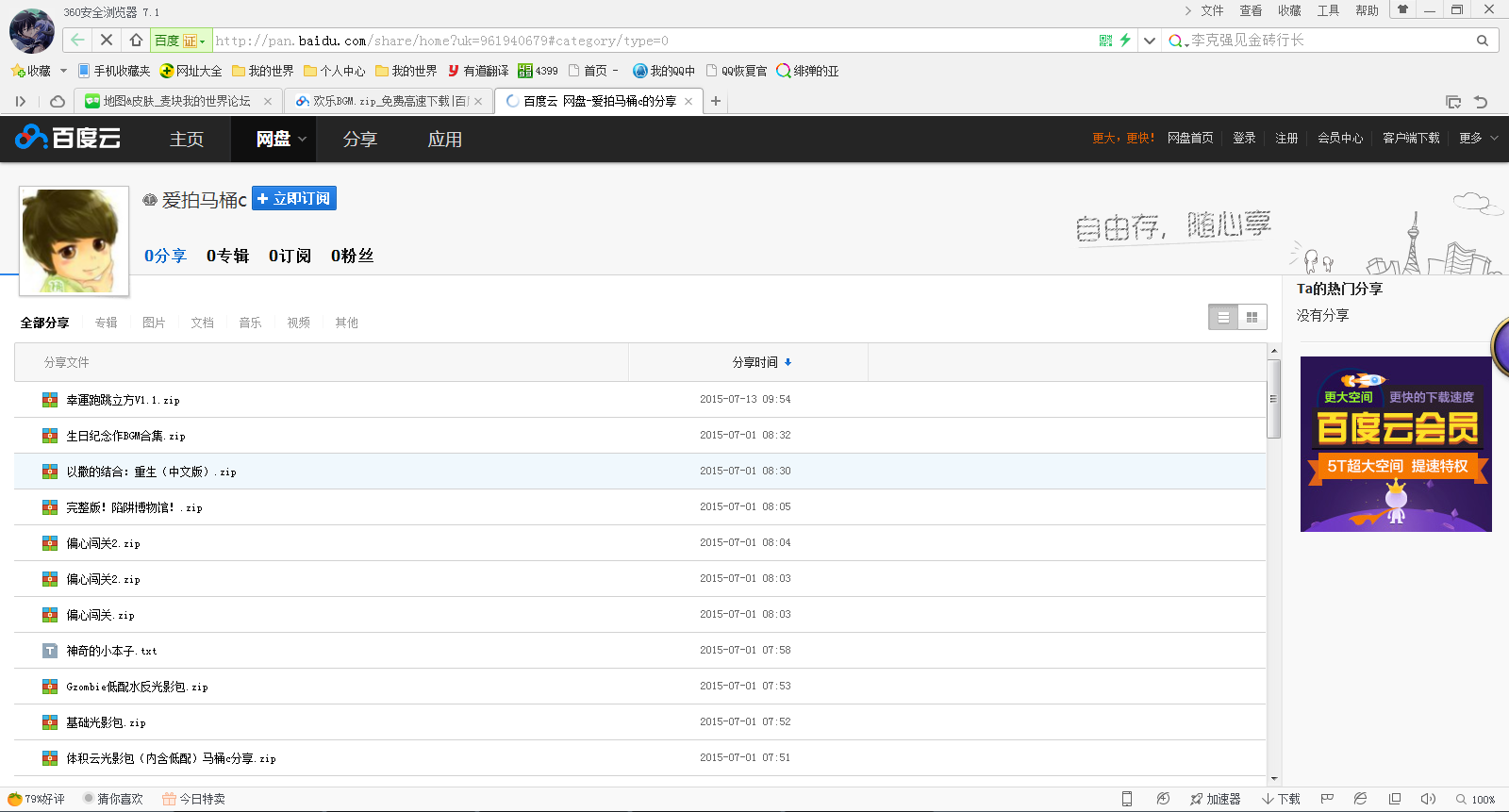Screen dimensions: 1509x812
Task: Sort by 分享时间 column header
Action: coord(762,362)
